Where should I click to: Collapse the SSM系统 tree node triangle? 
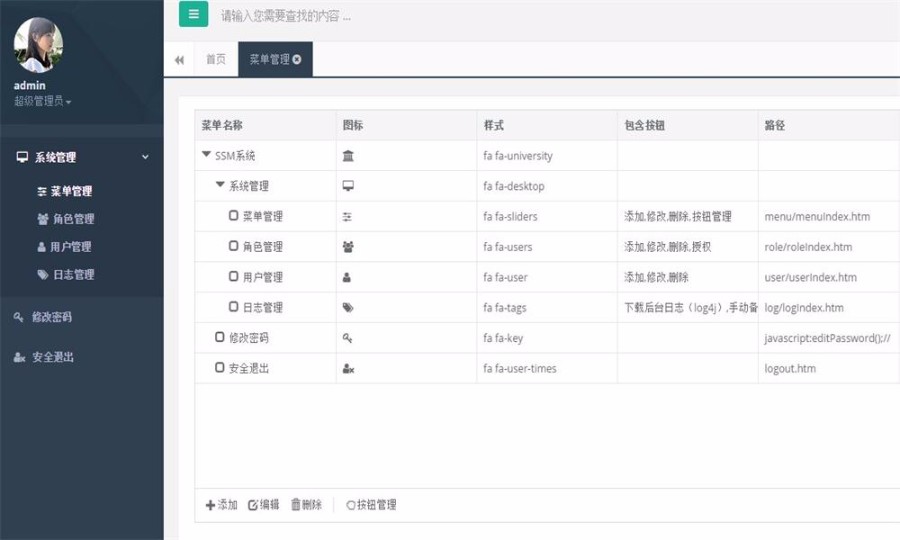click(206, 154)
